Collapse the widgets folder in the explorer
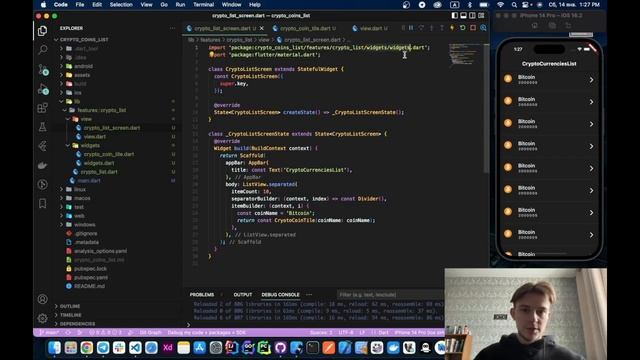The width and height of the screenshot is (640, 360). pyautogui.click(x=90, y=145)
